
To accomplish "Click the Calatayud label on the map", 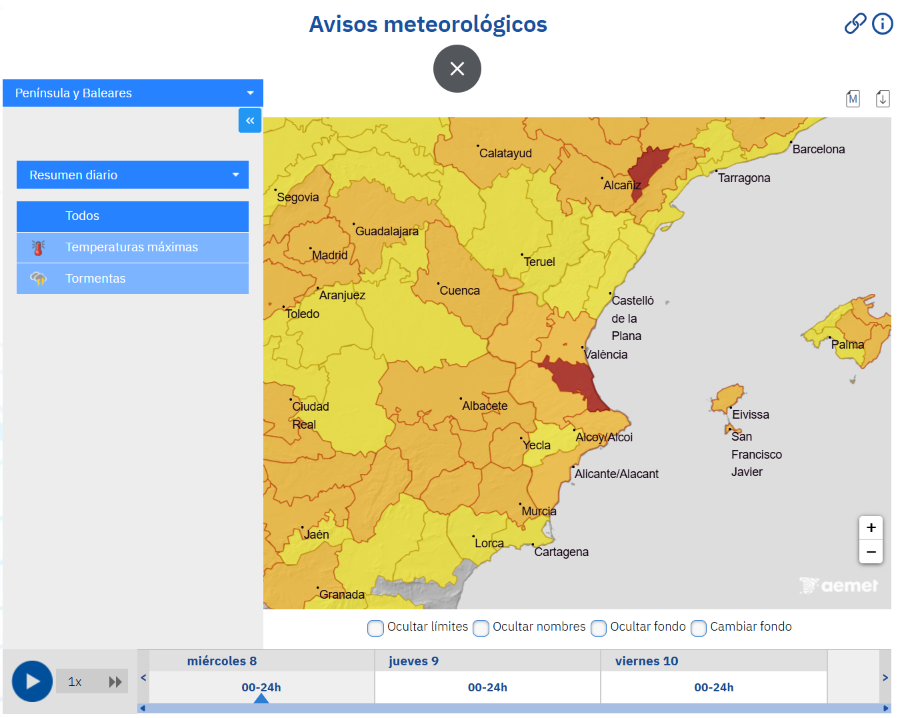I will click(x=506, y=153).
